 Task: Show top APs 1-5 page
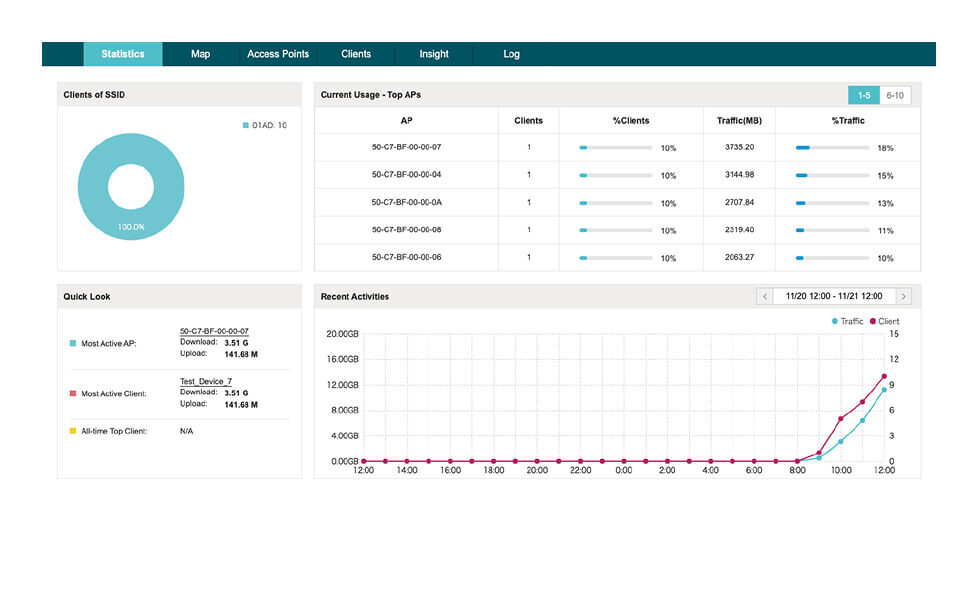pyautogui.click(x=864, y=95)
